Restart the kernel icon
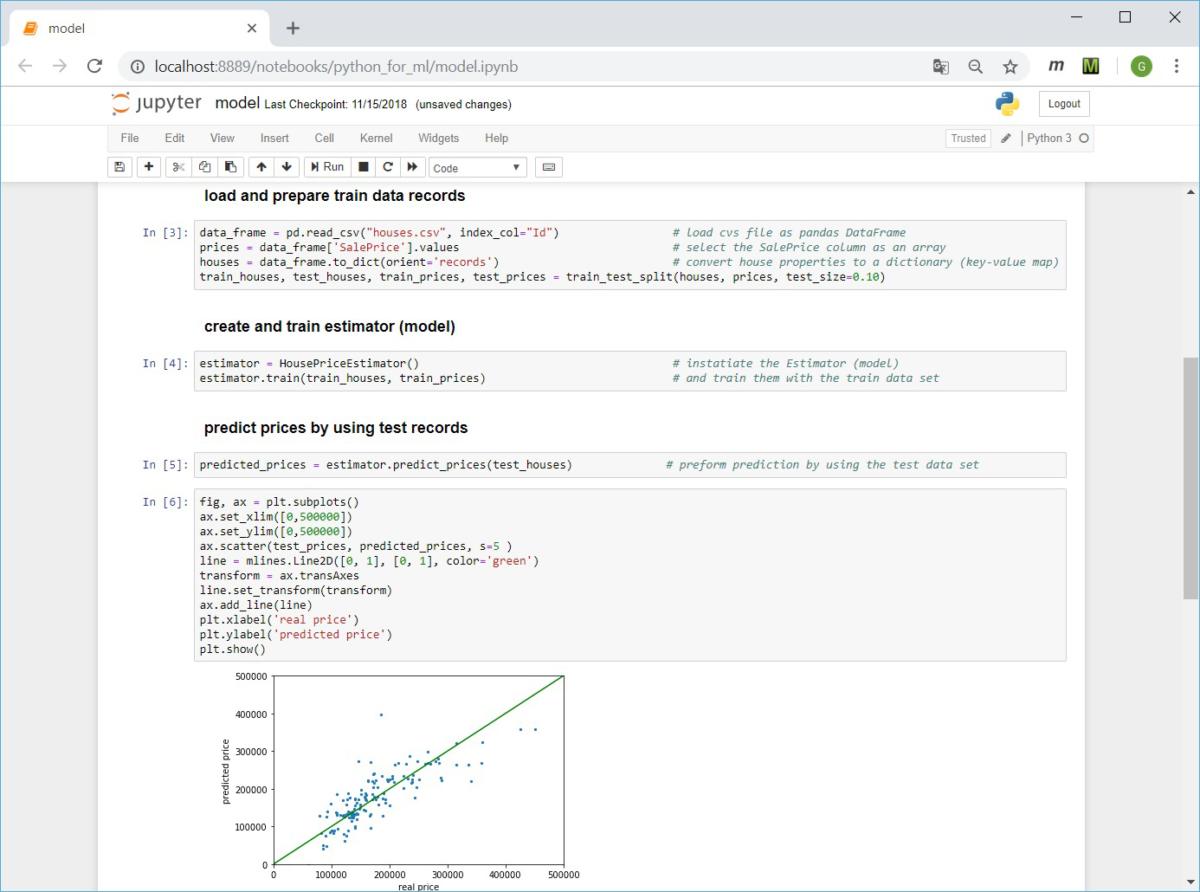1200x892 pixels. (387, 167)
